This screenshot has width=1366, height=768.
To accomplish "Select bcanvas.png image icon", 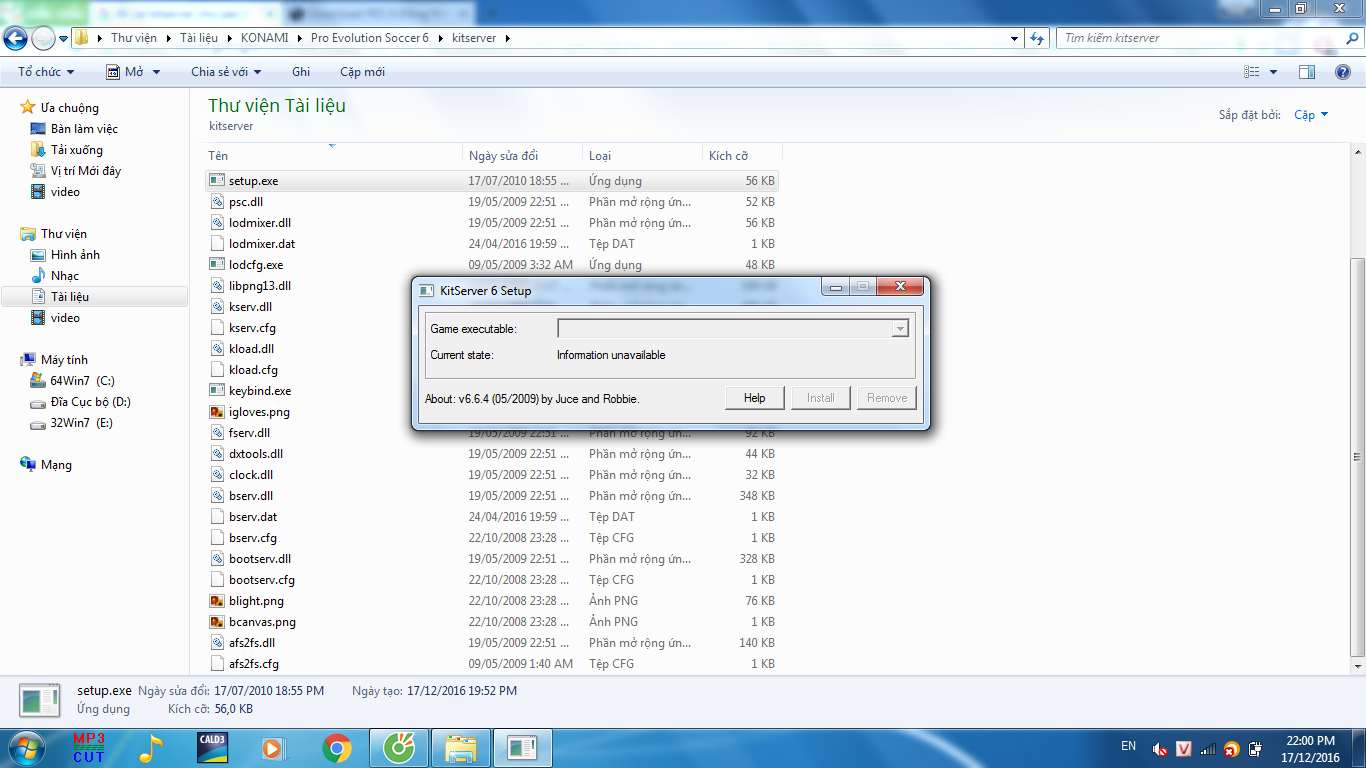I will pyautogui.click(x=217, y=622).
